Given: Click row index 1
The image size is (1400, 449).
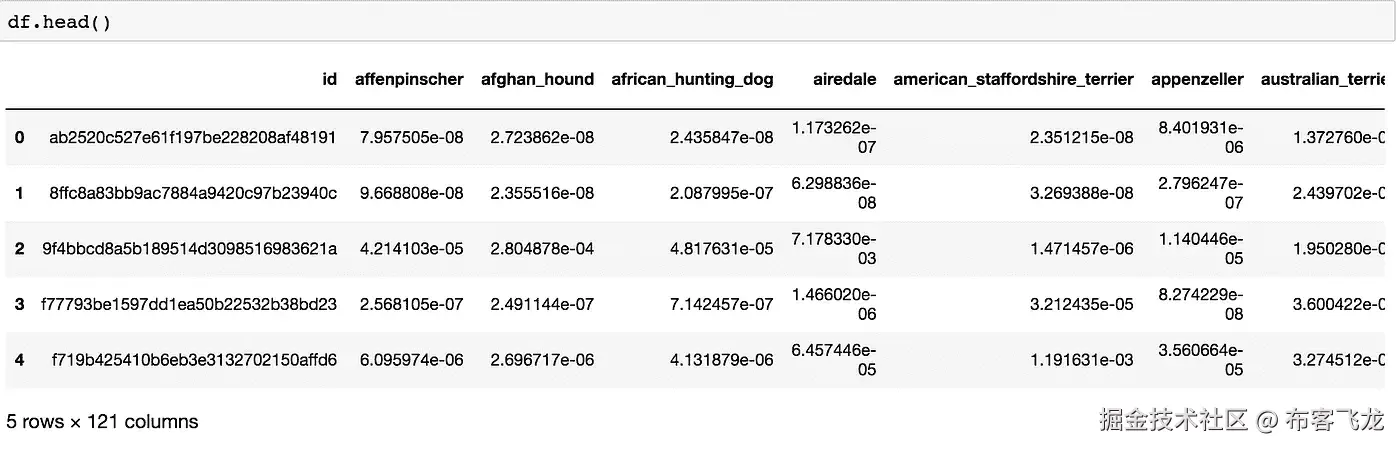Looking at the screenshot, I should tap(19, 193).
